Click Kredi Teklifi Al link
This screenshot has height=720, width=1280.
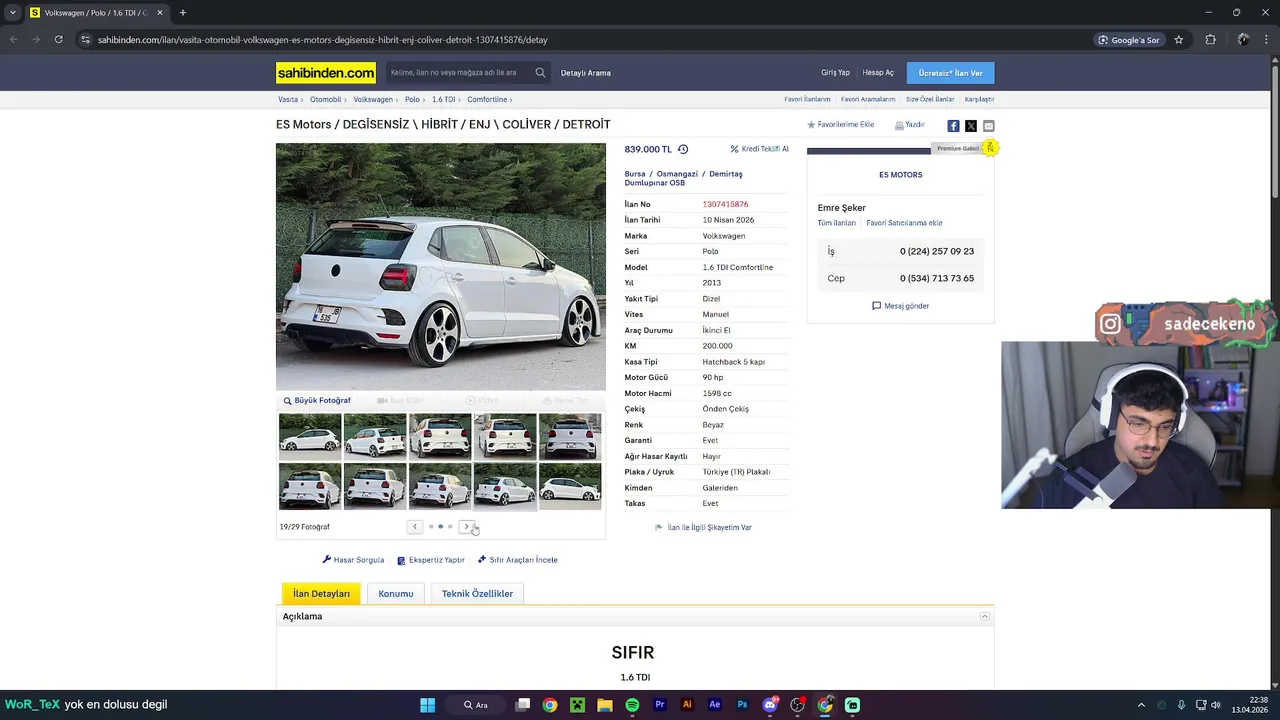click(x=759, y=149)
